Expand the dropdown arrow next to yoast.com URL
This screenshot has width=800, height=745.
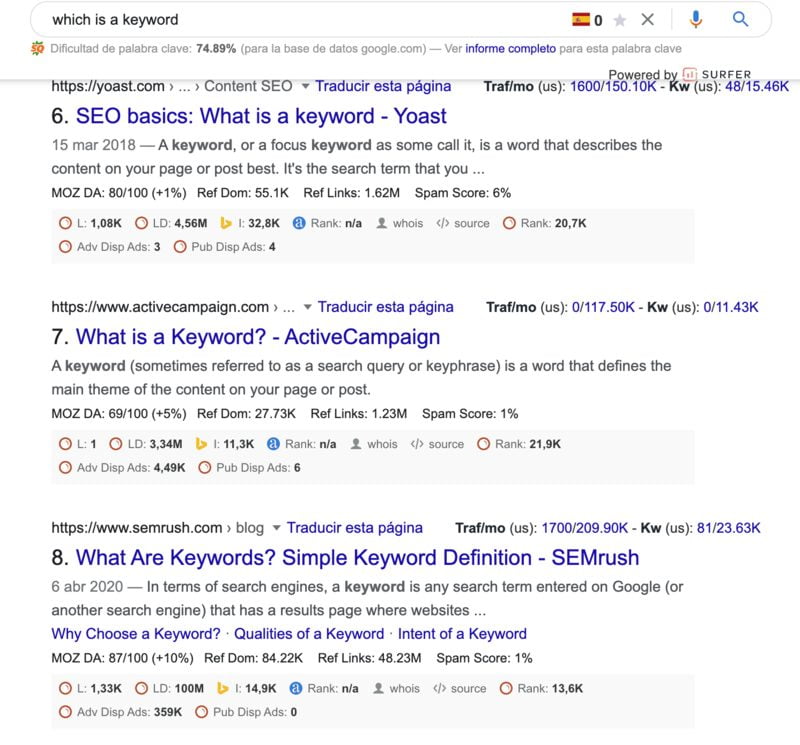305,86
